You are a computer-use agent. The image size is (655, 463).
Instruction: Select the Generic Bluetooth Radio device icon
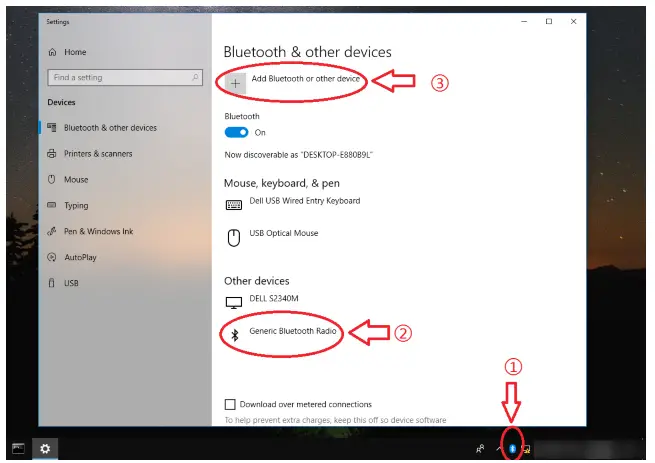(235, 334)
